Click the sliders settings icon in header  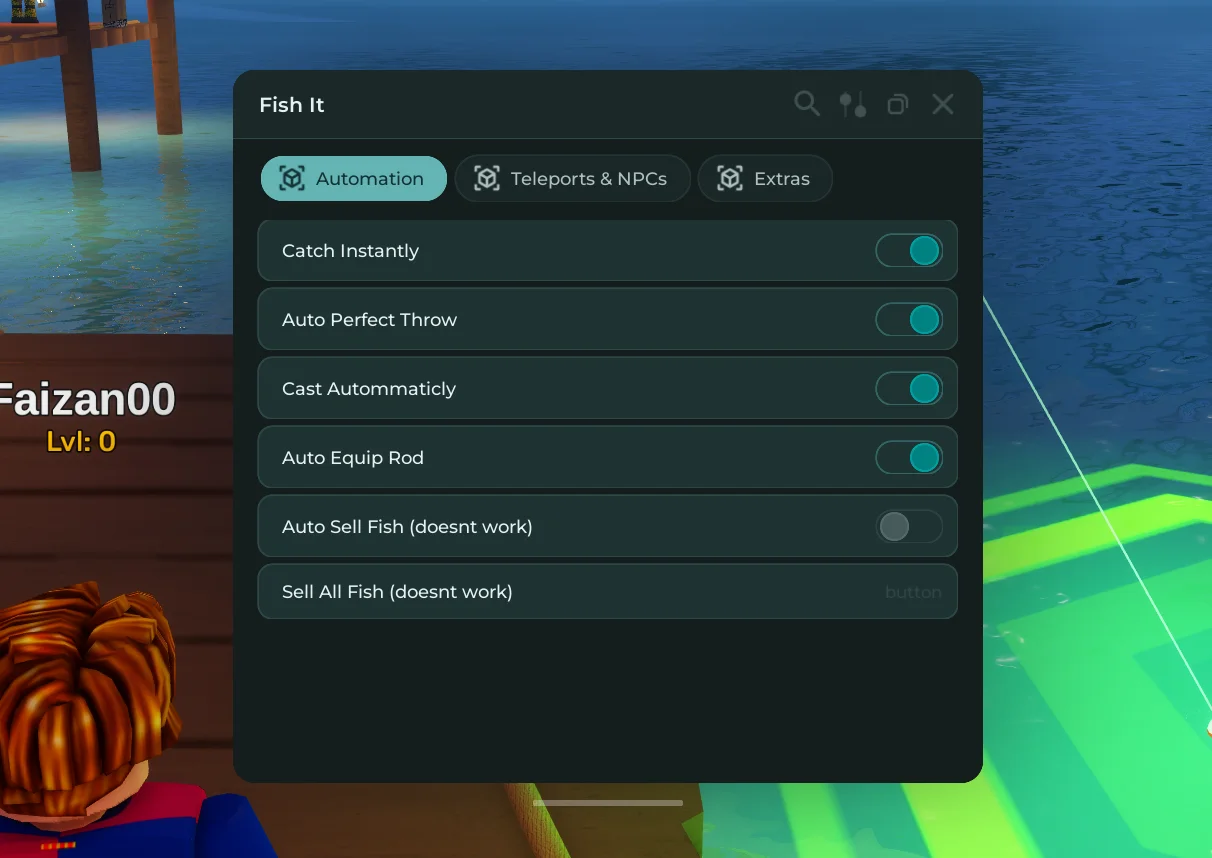(x=852, y=104)
